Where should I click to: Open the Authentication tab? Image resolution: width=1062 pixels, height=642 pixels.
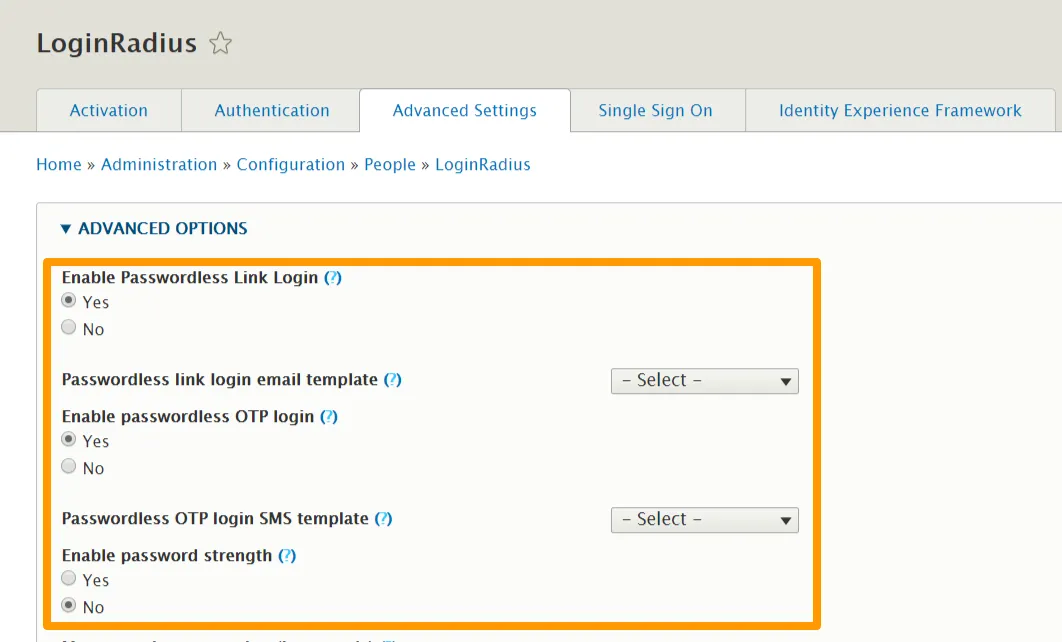(x=271, y=111)
